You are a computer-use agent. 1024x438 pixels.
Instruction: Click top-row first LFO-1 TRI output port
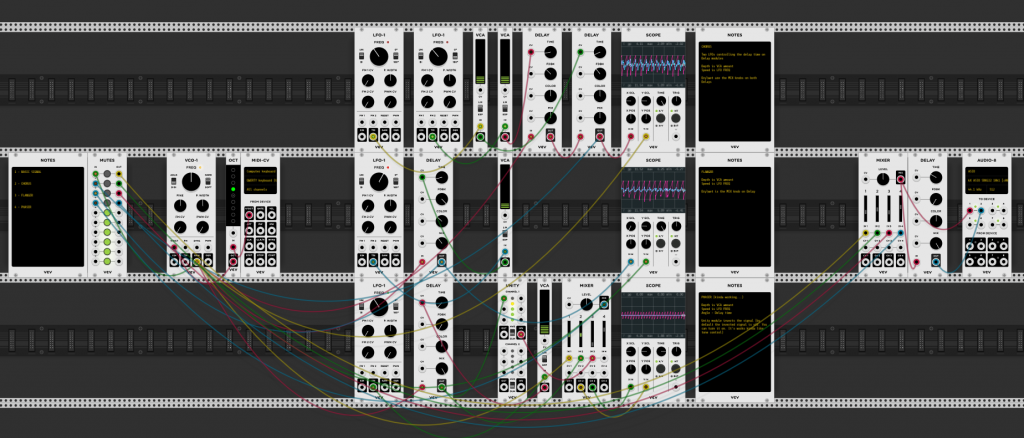tap(373, 136)
